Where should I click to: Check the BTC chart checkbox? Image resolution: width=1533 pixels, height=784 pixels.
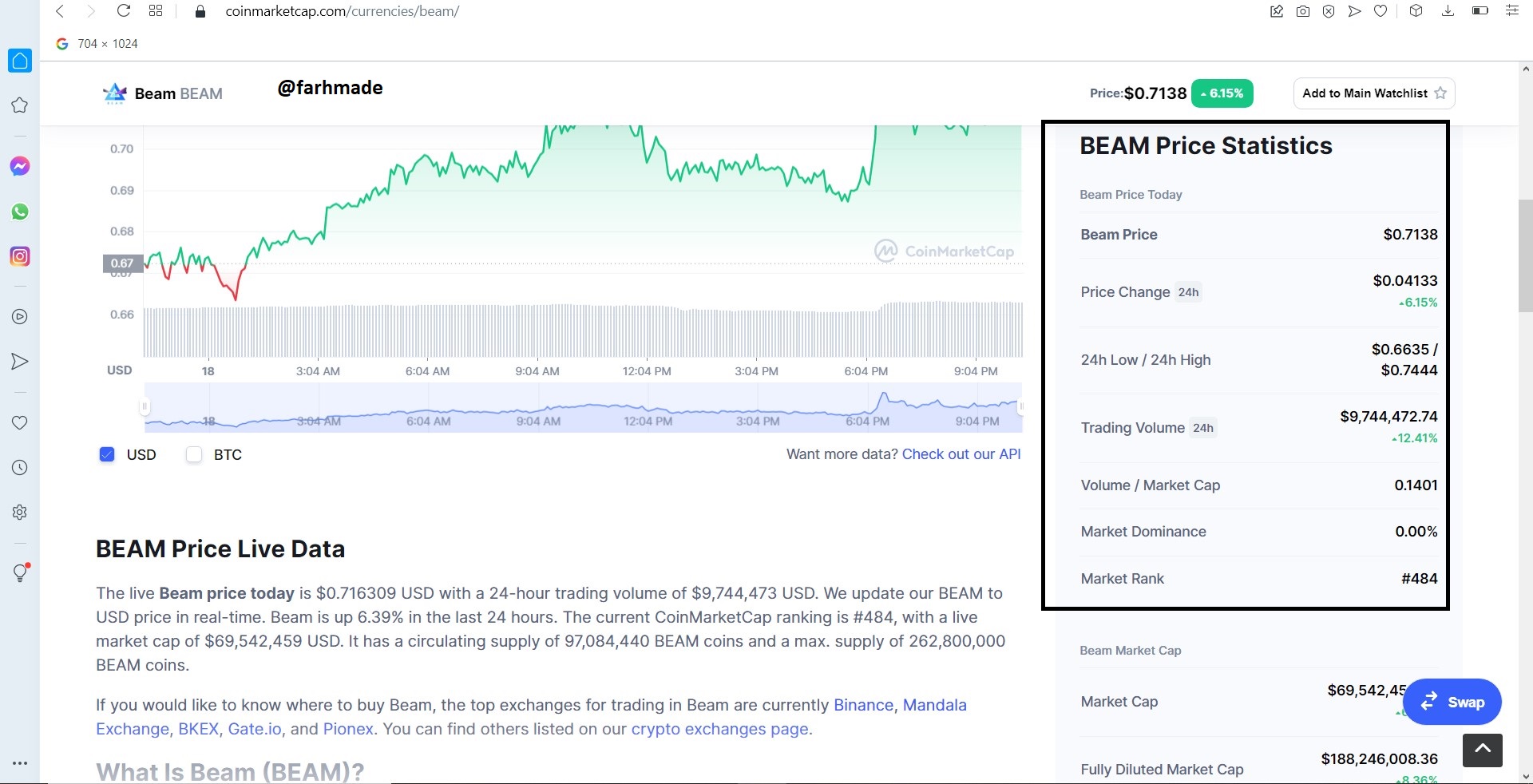tap(194, 454)
